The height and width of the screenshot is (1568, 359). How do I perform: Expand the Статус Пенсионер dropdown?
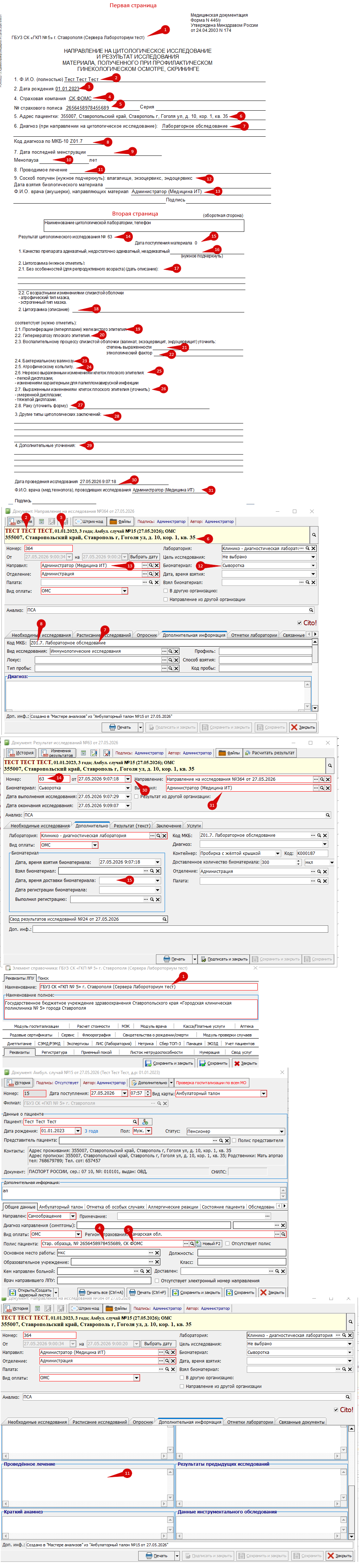coord(282,1131)
